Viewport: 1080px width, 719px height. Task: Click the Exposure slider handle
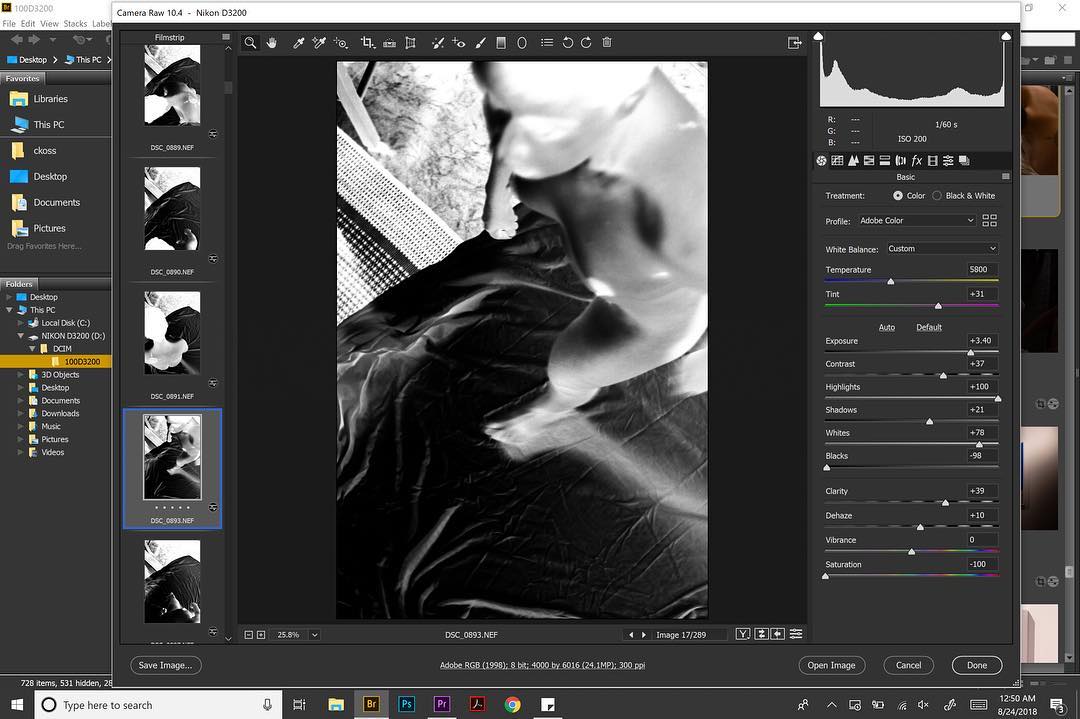pyautogui.click(x=971, y=353)
